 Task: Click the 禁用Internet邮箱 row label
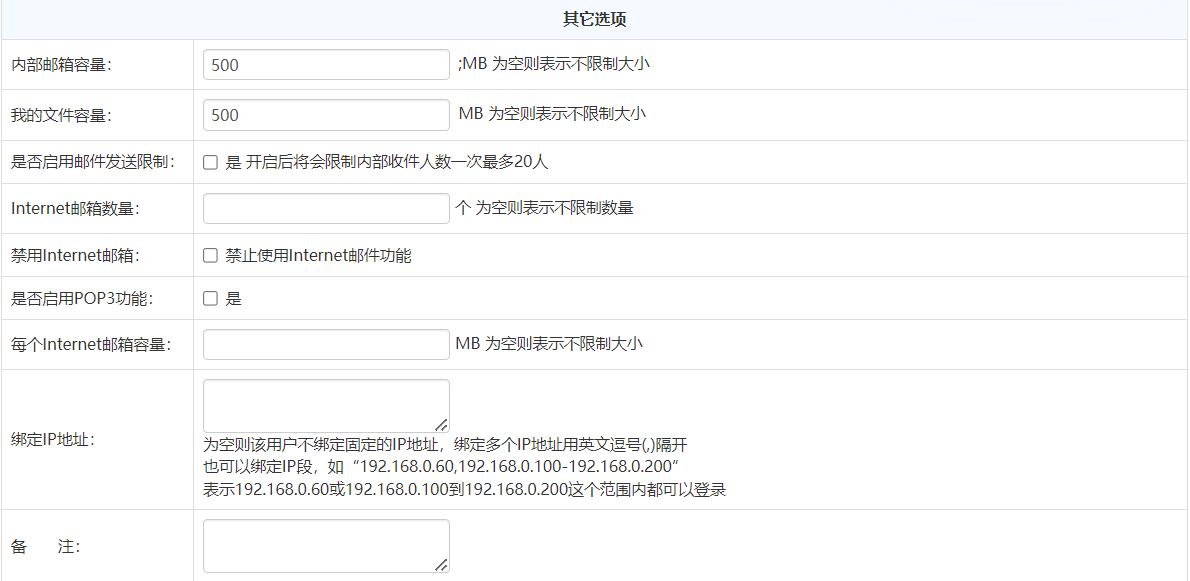point(75,255)
